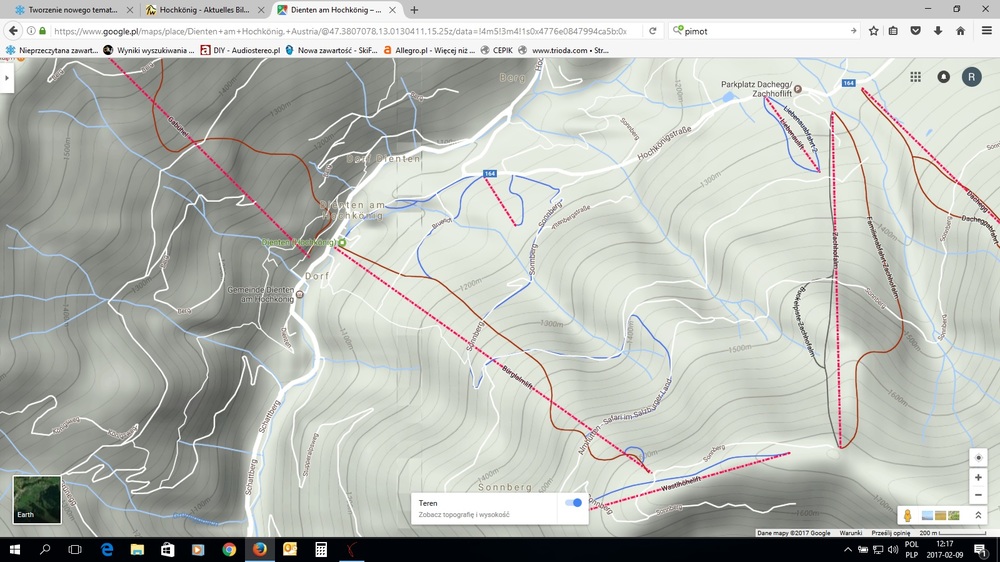Open Task View on the taskbar
This screenshot has width=1000, height=562.
[x=75, y=549]
